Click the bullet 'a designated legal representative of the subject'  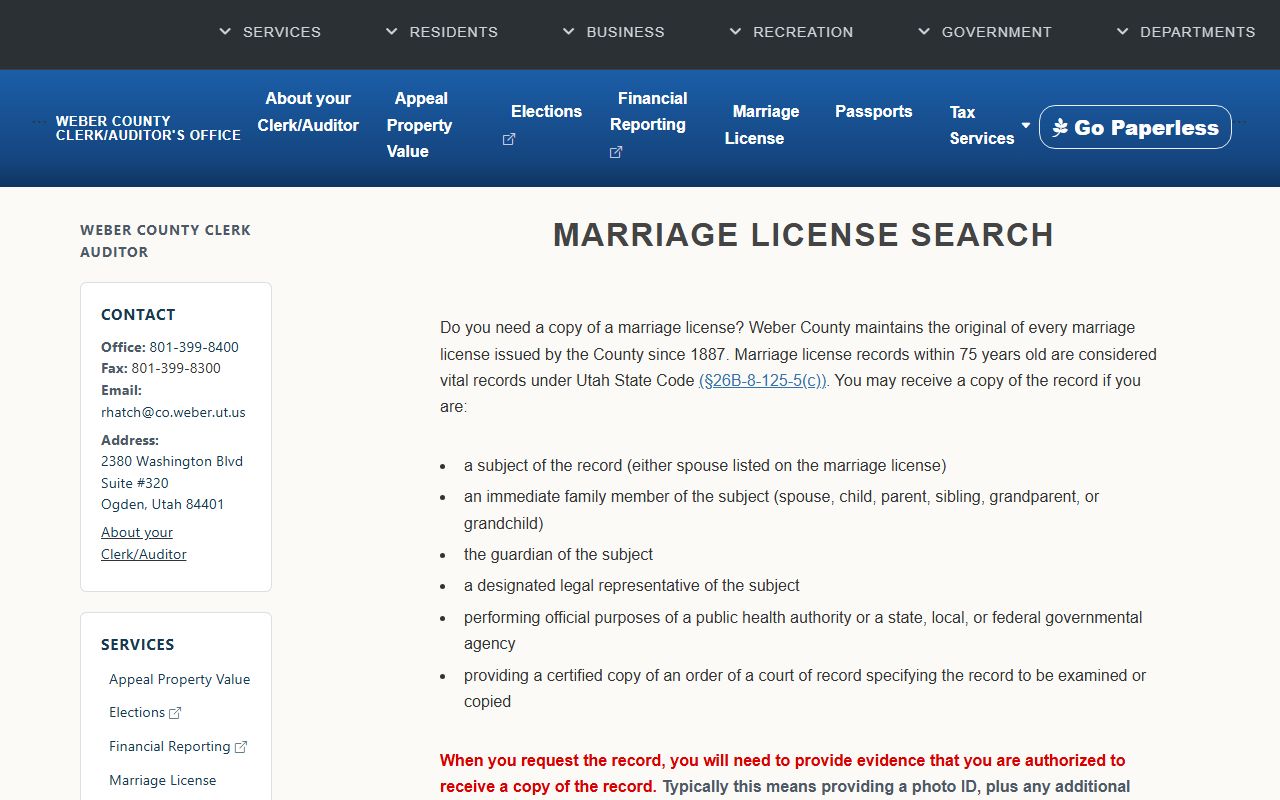click(x=632, y=585)
